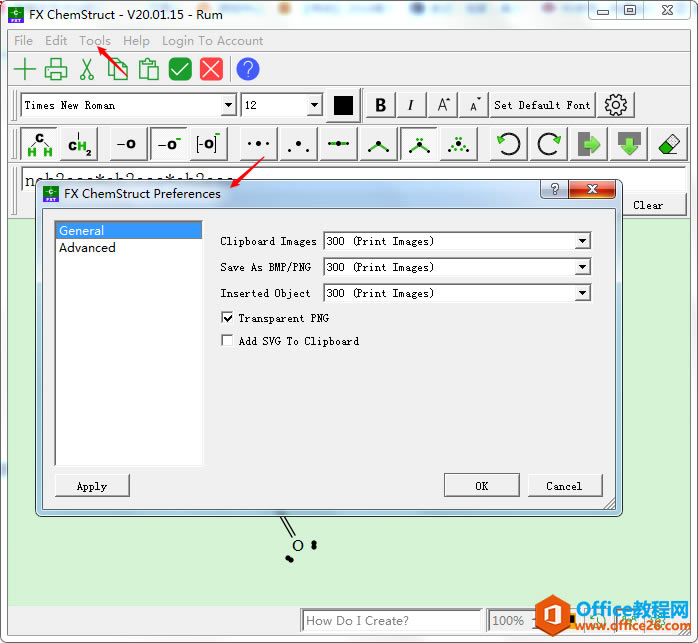This screenshot has height=643, width=698.
Task: Rotate structure counterclockwise
Action: [x=508, y=144]
